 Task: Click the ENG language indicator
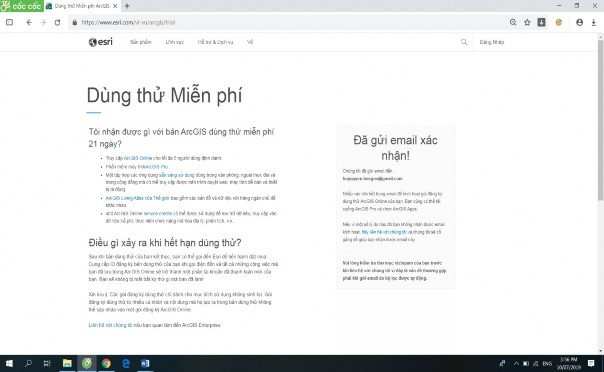tap(547, 363)
